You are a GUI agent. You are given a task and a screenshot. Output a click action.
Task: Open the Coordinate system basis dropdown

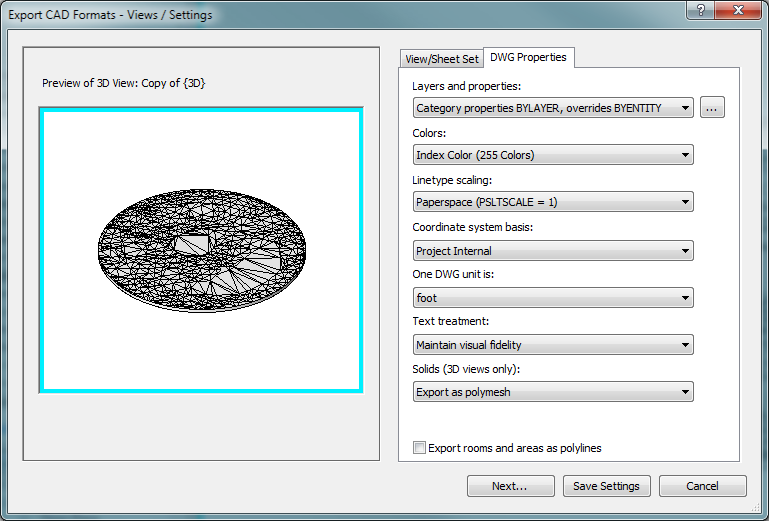[x=553, y=250]
